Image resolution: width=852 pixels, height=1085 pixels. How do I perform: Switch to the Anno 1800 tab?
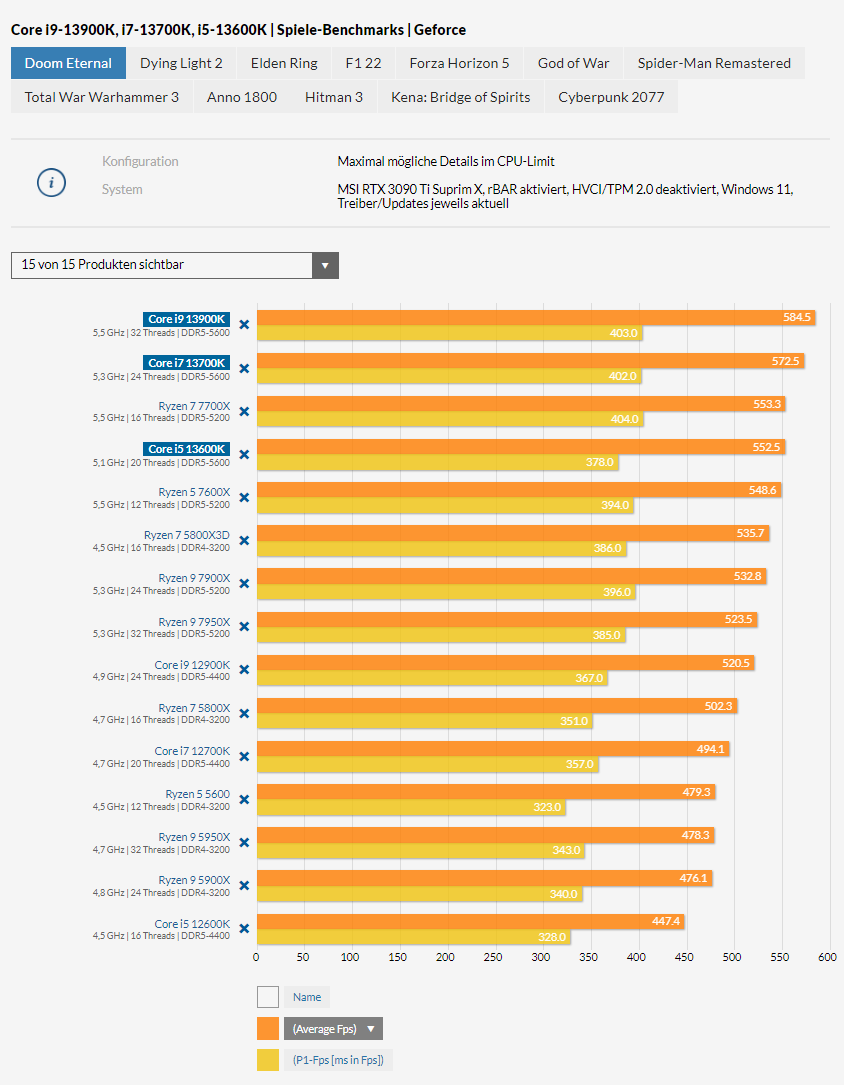pyautogui.click(x=242, y=97)
